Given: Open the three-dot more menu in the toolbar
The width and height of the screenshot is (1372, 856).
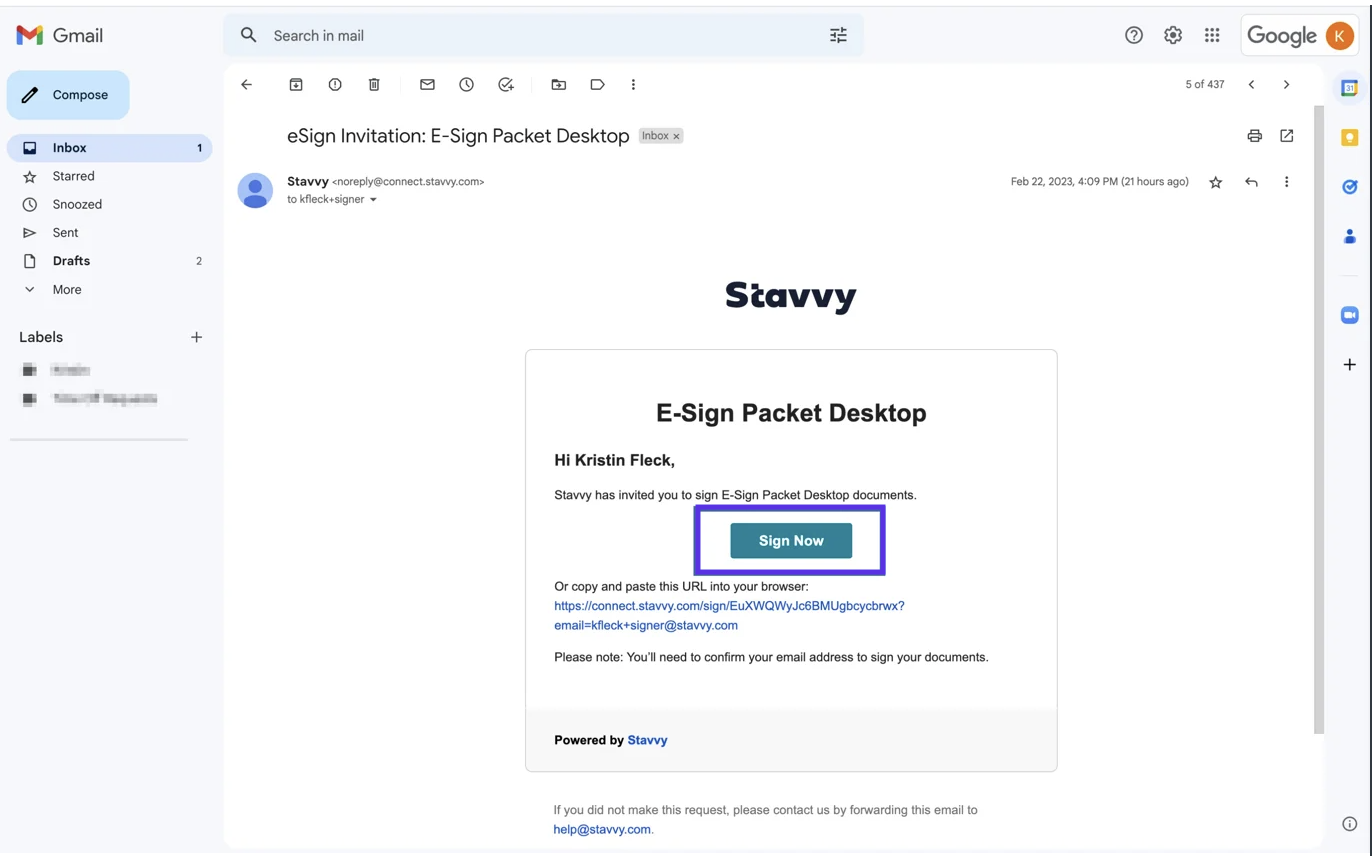Looking at the screenshot, I should 633,85.
